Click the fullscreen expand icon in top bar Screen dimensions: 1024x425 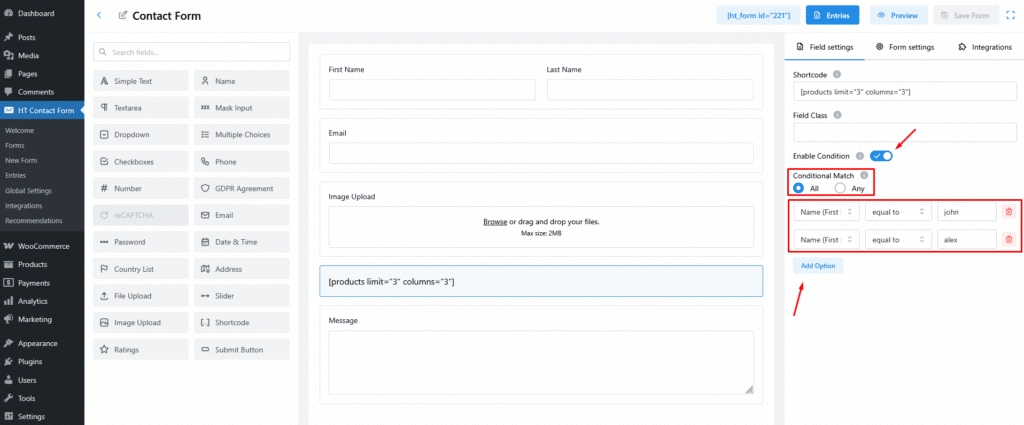click(x=1011, y=15)
